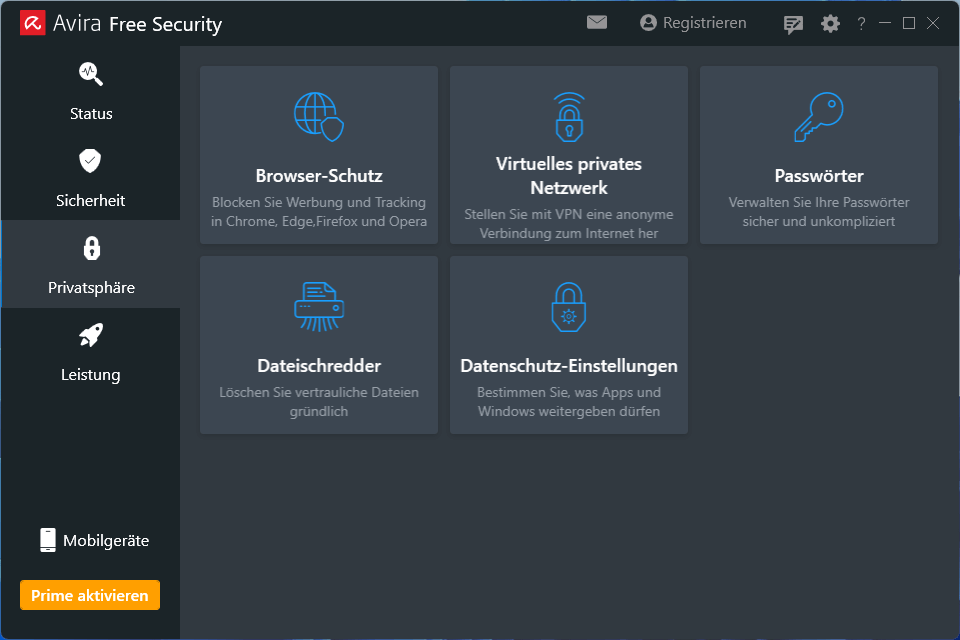This screenshot has width=960, height=640.
Task: Click Registrieren account link
Action: click(692, 23)
